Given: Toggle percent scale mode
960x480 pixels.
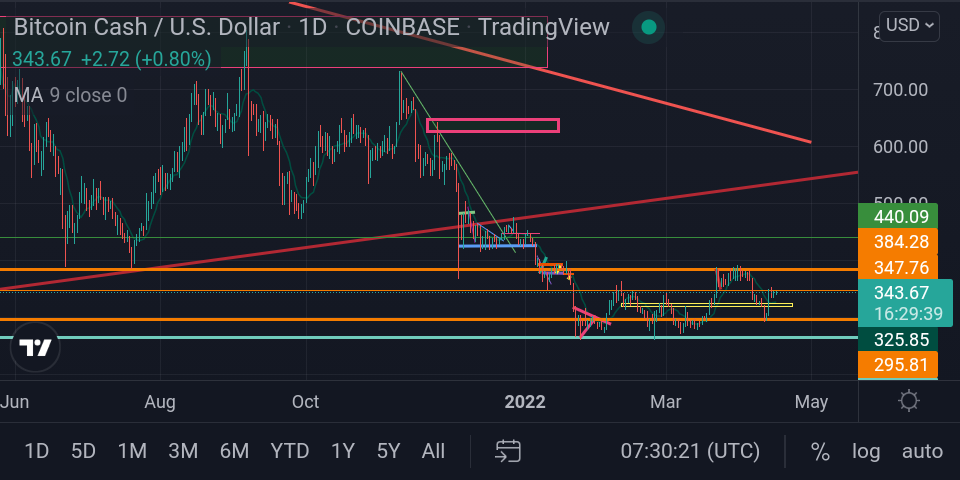Looking at the screenshot, I should [x=820, y=451].
